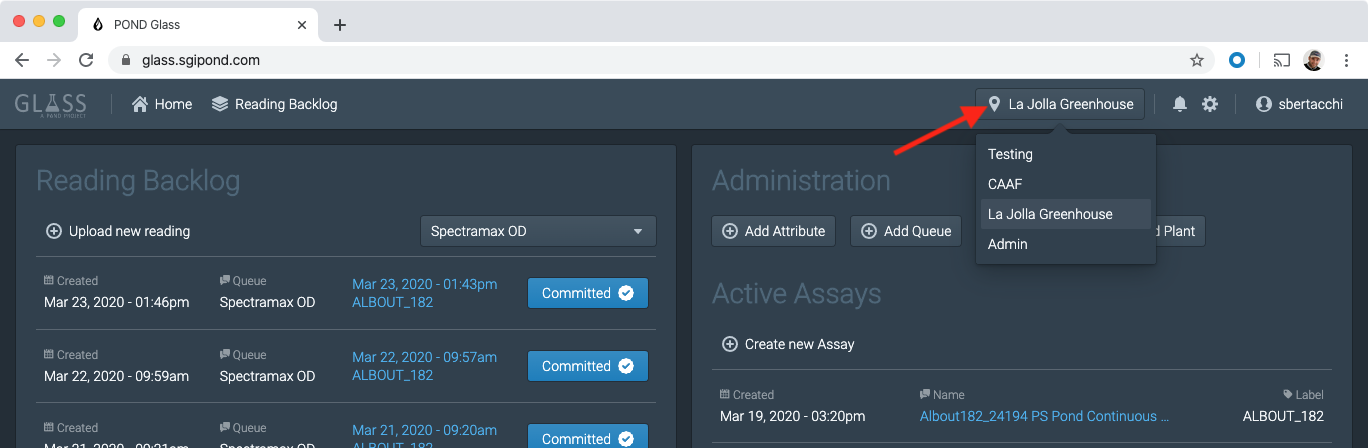Reload the page
This screenshot has height=448, width=1368.
tap(87, 60)
